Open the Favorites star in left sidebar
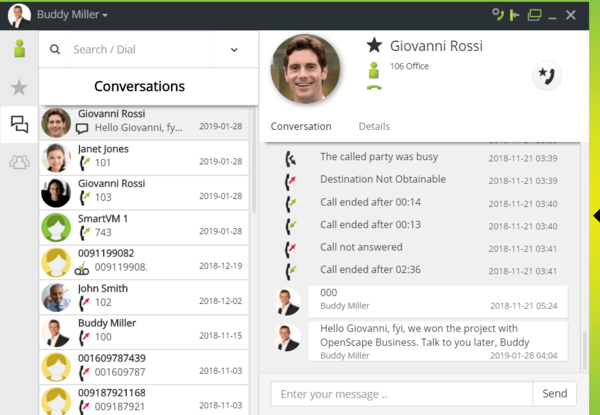This screenshot has height=415, width=600. [19, 88]
